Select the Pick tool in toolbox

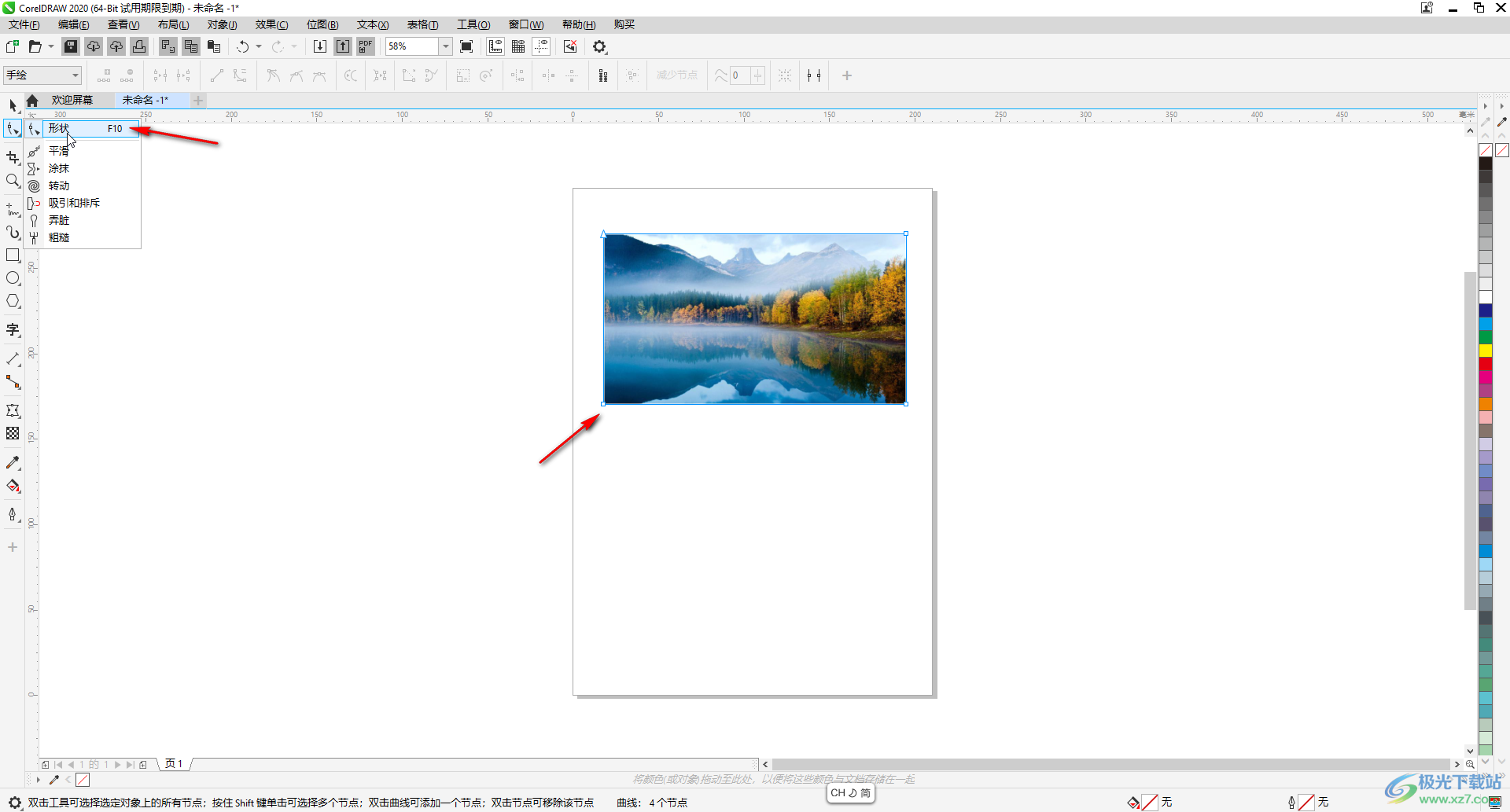(13, 105)
